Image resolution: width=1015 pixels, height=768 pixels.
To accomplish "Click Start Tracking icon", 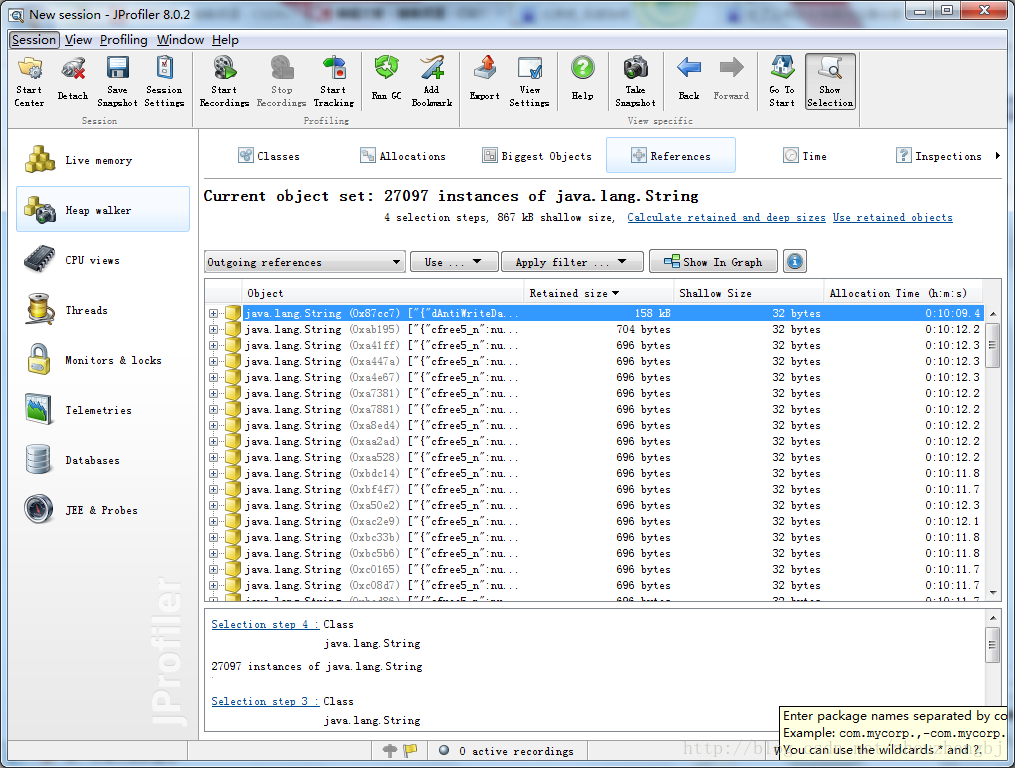I will (333, 82).
